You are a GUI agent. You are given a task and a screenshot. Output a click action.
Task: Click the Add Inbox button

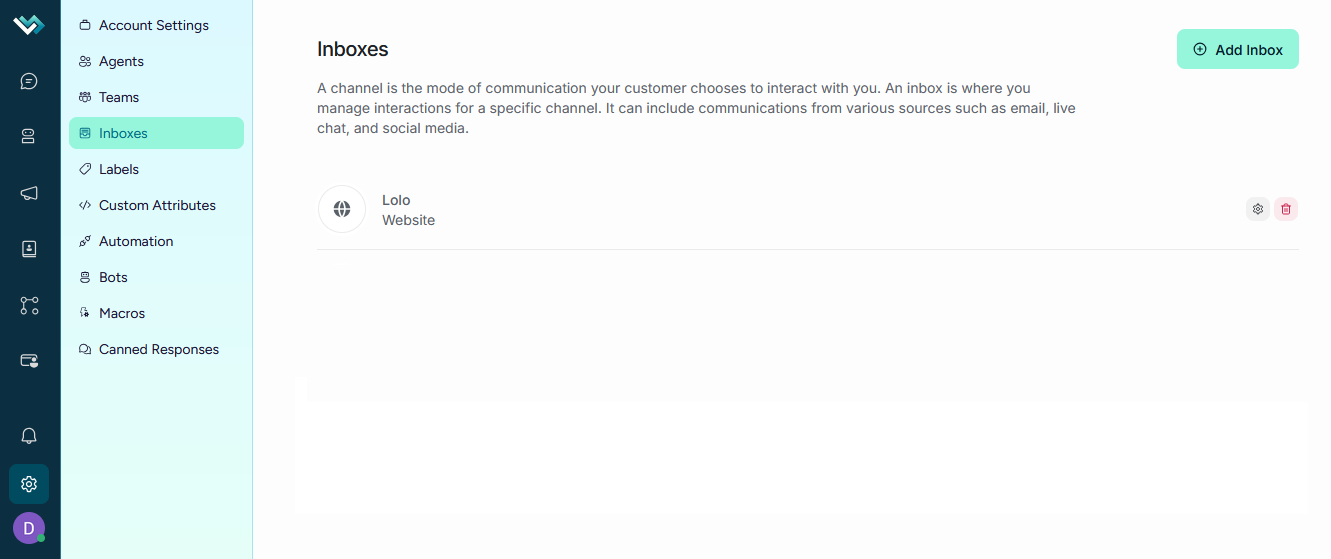(x=1238, y=49)
